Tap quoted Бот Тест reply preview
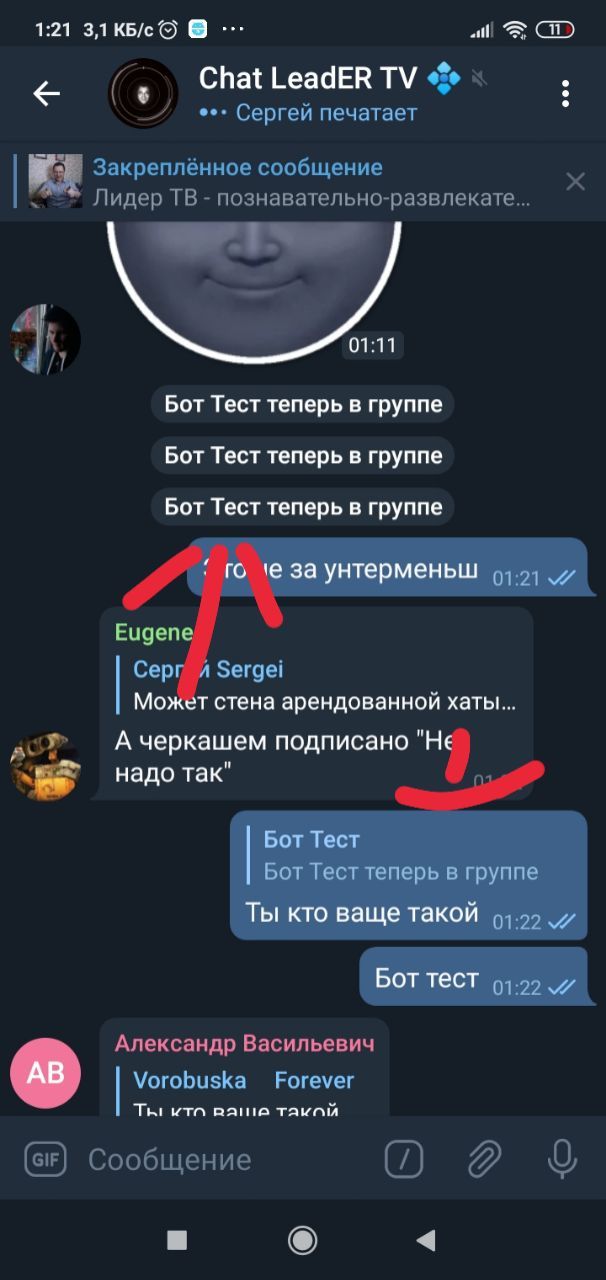Image resolution: width=606 pixels, height=1280 pixels. [x=410, y=856]
